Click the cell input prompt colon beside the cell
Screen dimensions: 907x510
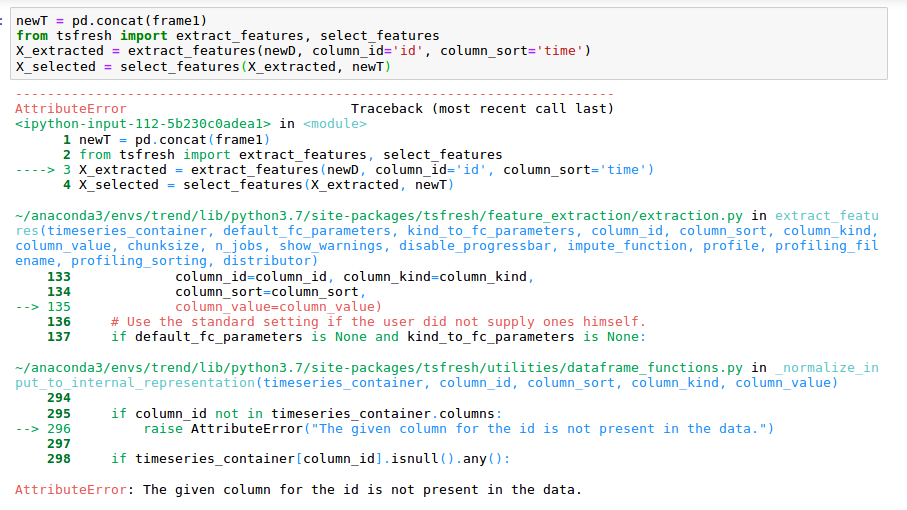tap(2, 21)
